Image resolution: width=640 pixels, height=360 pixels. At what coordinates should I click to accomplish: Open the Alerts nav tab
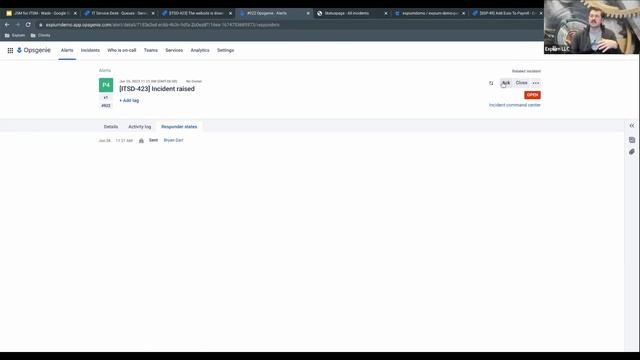pyautogui.click(x=67, y=50)
